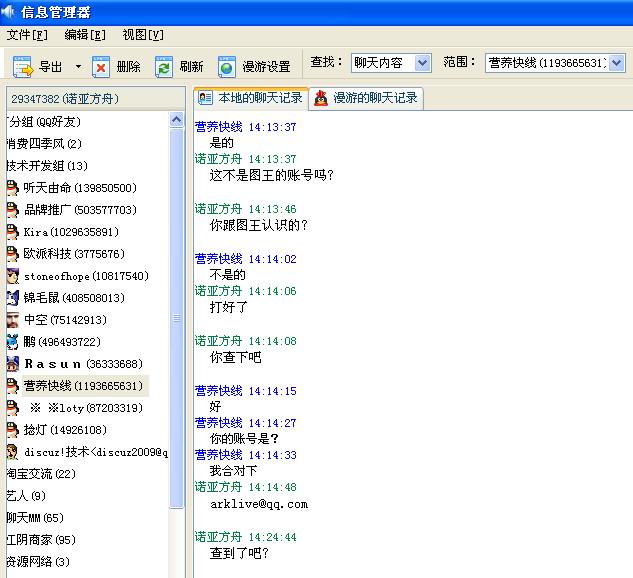The width and height of the screenshot is (633, 578).
Task: Select contact name 中空(75142913)
Action: [65, 320]
